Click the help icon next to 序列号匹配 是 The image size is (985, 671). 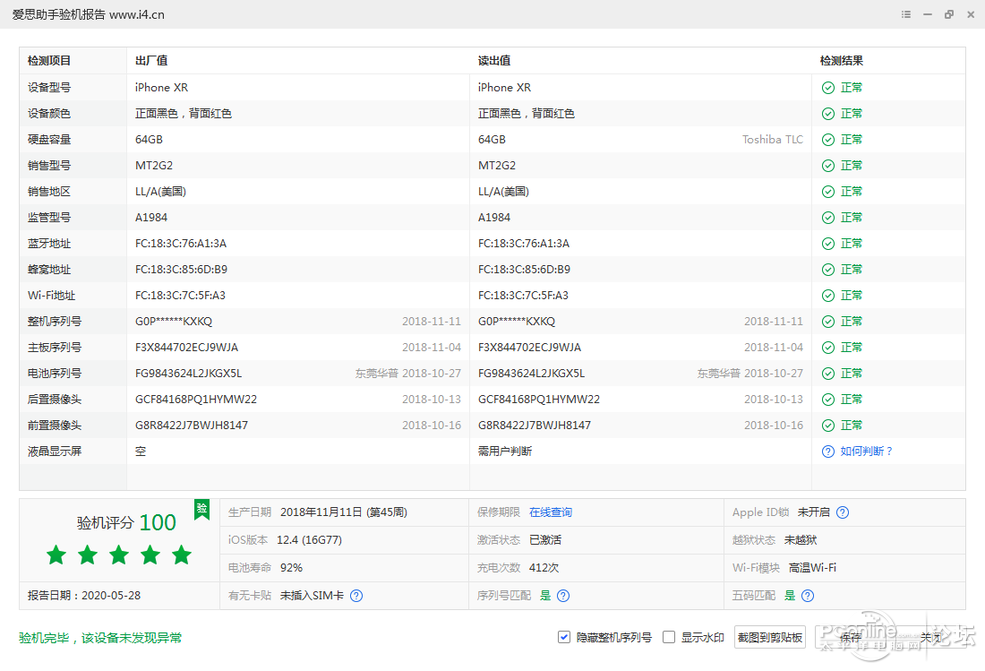[563, 596]
